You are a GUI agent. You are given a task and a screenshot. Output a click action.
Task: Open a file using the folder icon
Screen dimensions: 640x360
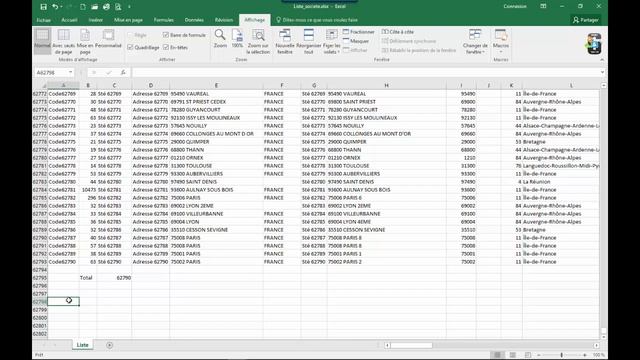[95, 7]
